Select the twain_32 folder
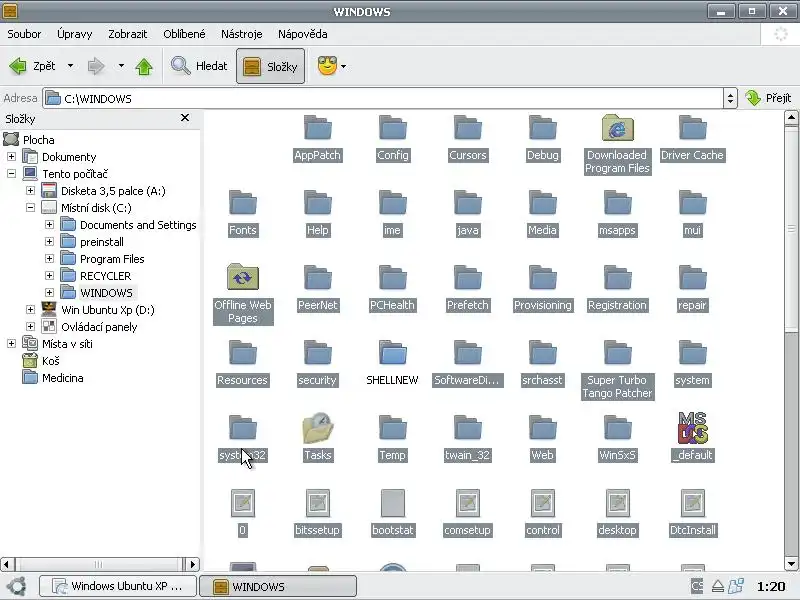The image size is (800, 600). click(x=467, y=438)
